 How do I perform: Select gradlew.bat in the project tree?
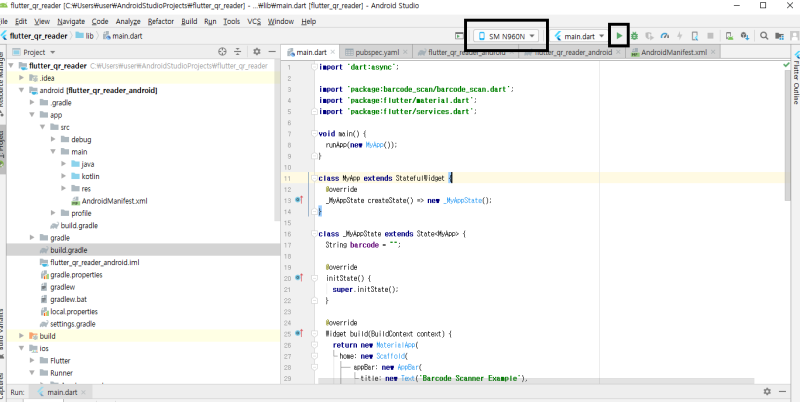[x=68, y=299]
